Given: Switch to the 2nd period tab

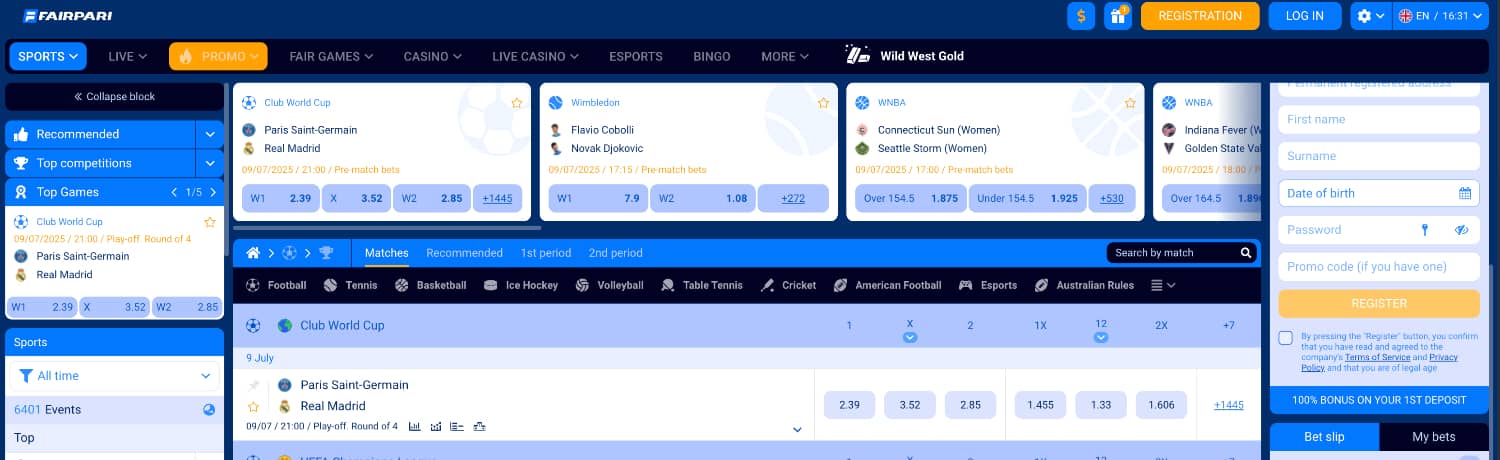Looking at the screenshot, I should tap(616, 253).
